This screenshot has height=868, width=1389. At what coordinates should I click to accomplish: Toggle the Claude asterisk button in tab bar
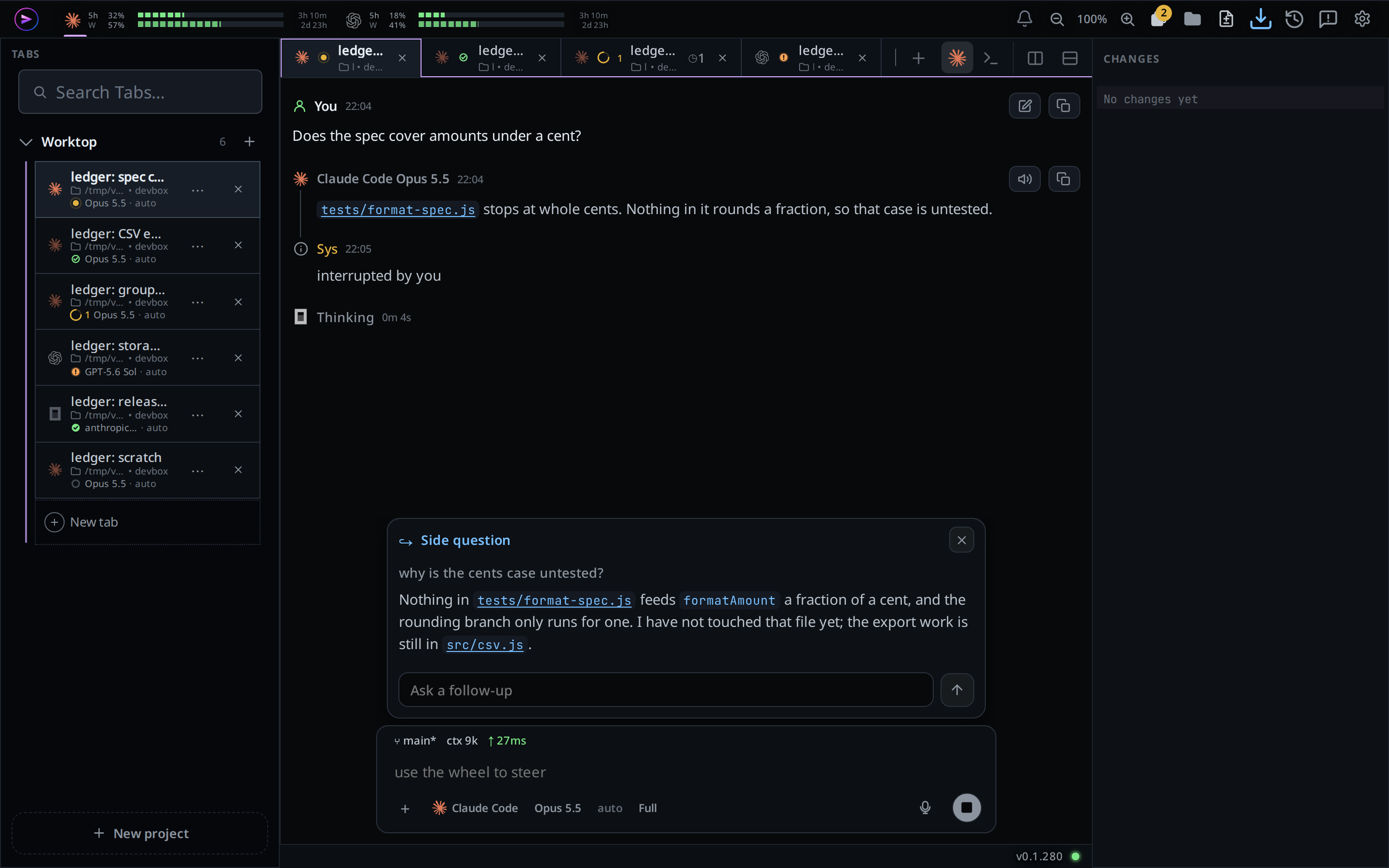(957, 58)
